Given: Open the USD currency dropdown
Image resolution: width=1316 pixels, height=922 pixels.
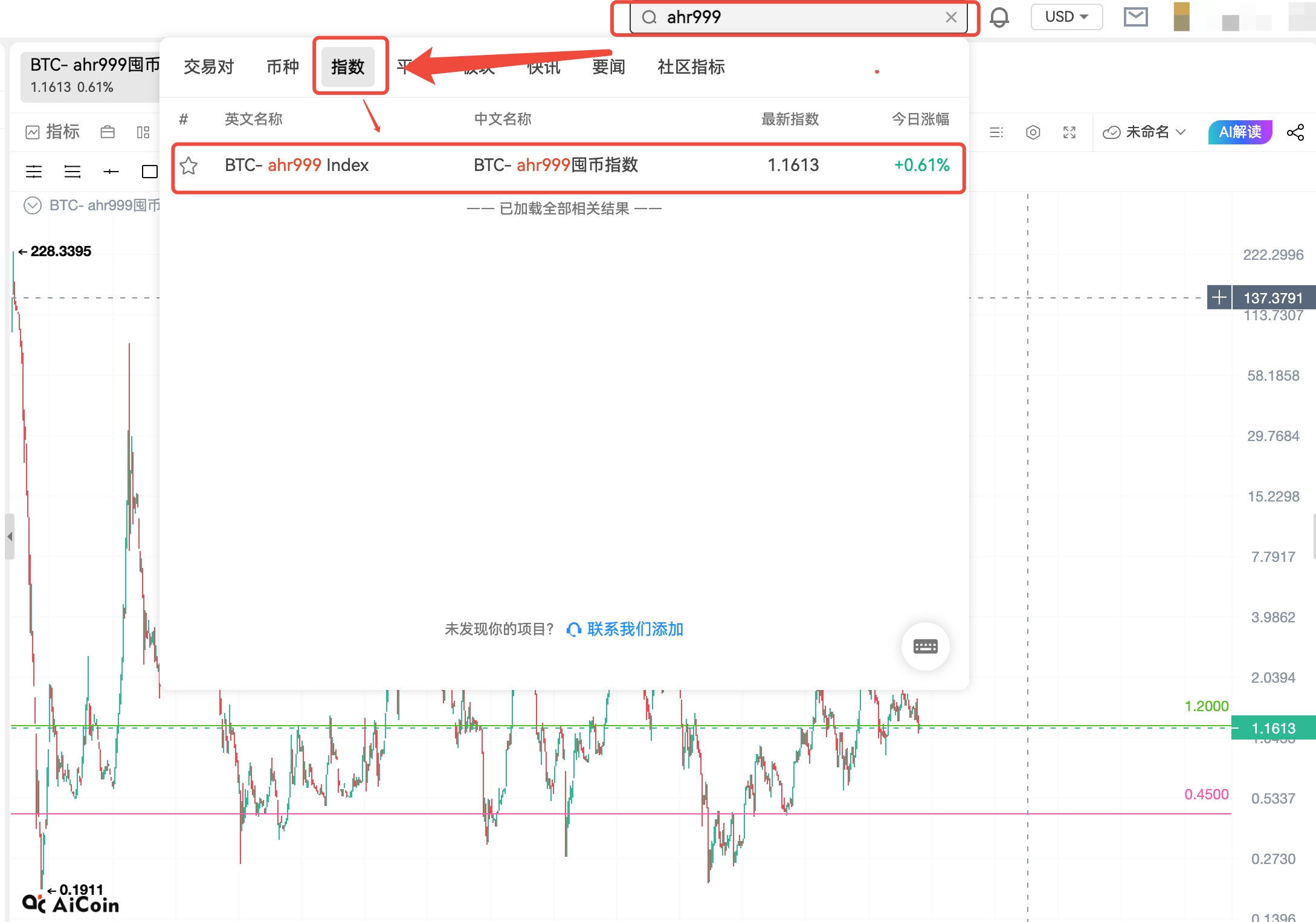Looking at the screenshot, I should pyautogui.click(x=1066, y=17).
